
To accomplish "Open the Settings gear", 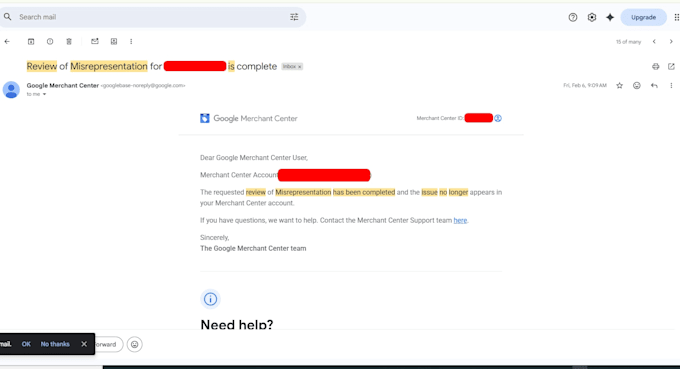I will tap(592, 17).
